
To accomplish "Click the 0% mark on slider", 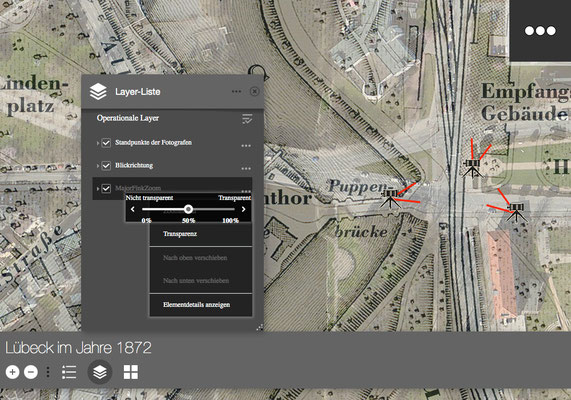I will [x=146, y=220].
